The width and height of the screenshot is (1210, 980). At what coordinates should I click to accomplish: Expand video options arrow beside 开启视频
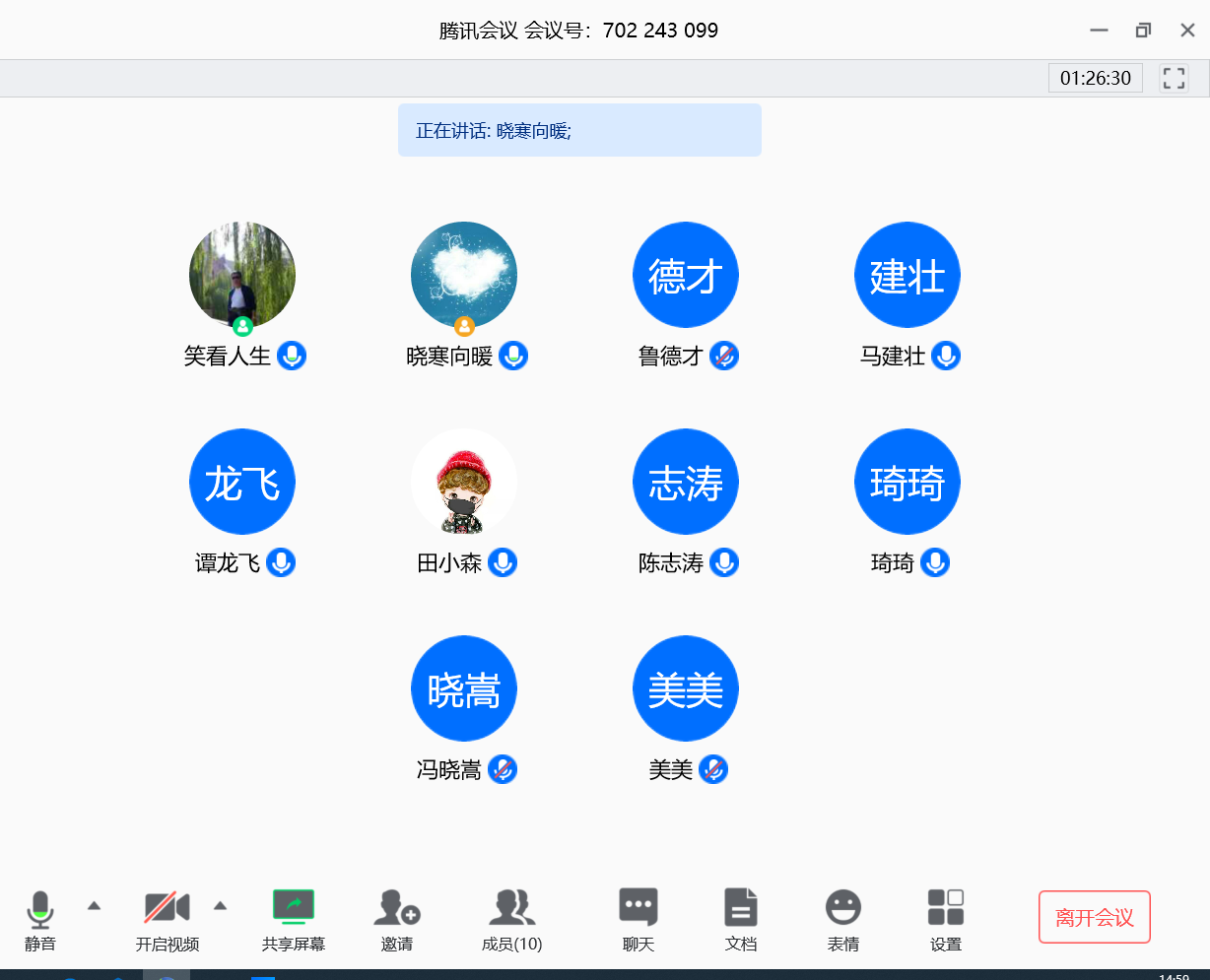point(221,905)
